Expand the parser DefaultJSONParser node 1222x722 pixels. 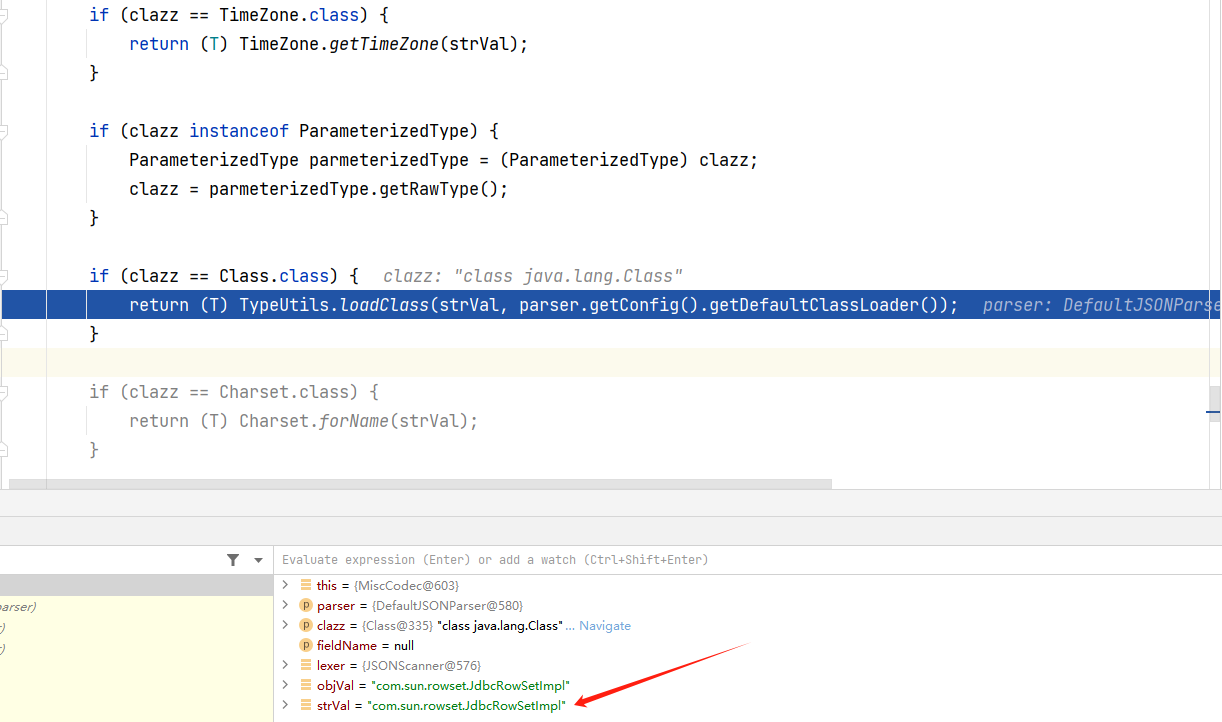[285, 605]
